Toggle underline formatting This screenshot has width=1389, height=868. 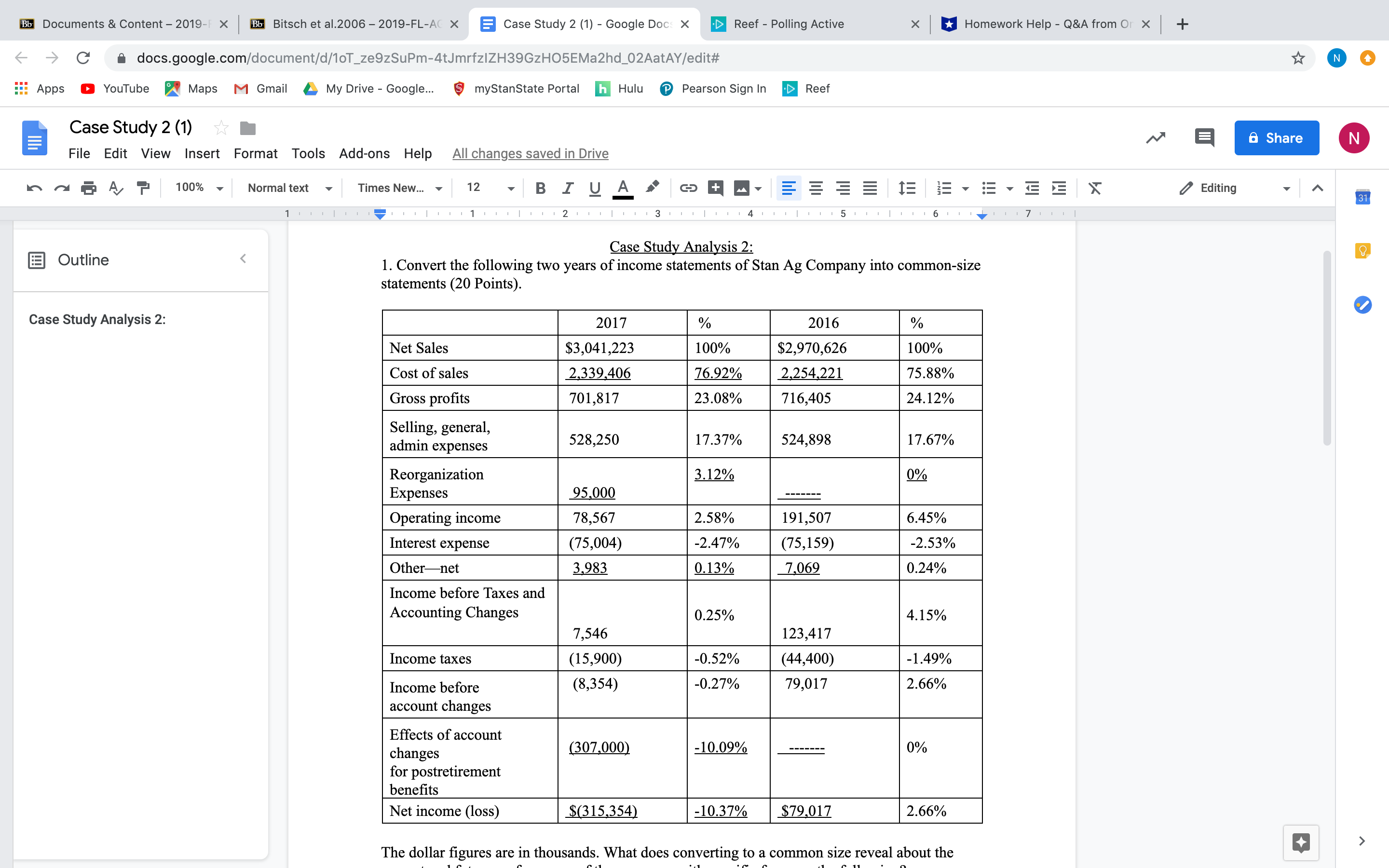594,188
